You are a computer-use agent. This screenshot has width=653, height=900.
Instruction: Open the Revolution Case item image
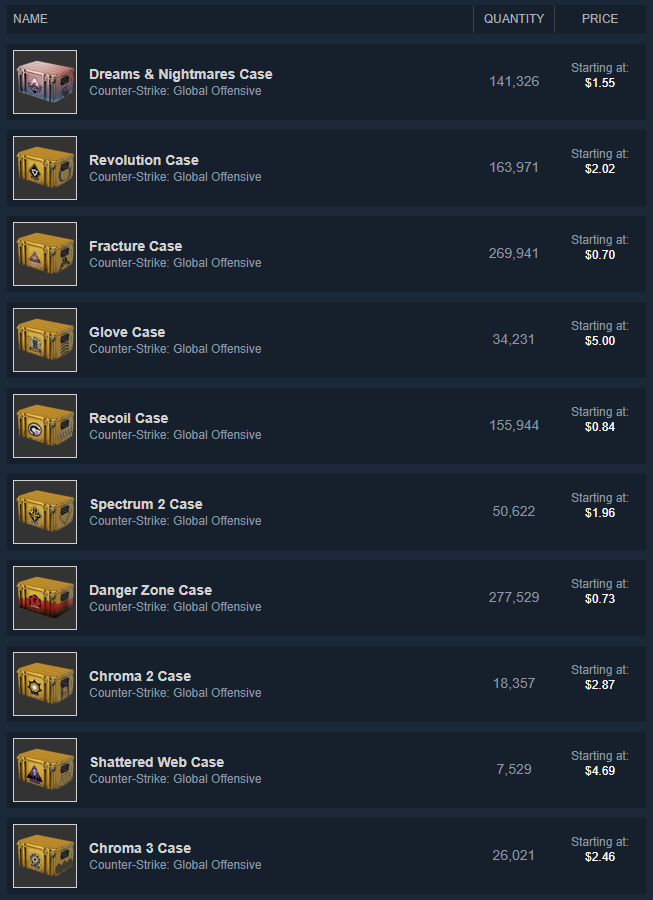(45, 168)
